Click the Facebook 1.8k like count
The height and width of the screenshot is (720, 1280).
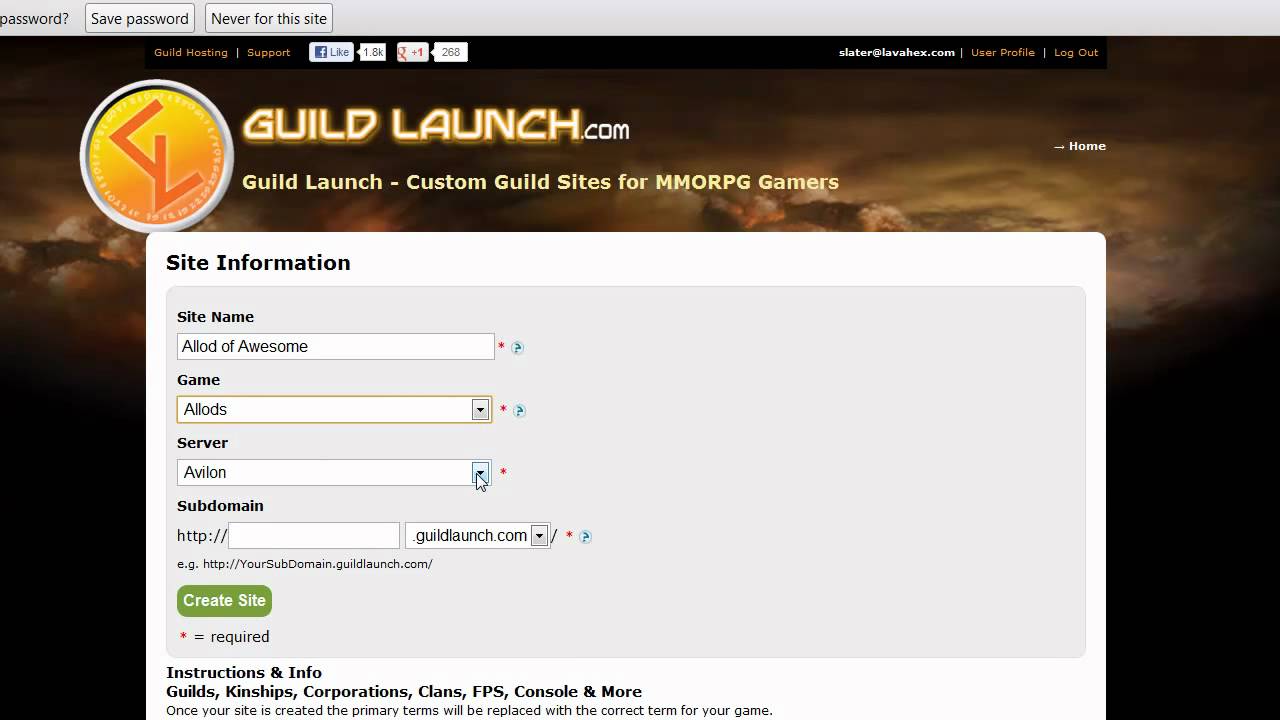(x=372, y=52)
